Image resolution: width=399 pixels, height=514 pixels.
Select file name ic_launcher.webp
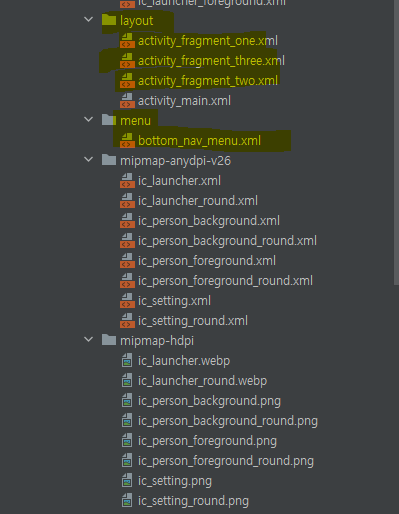[184, 361]
